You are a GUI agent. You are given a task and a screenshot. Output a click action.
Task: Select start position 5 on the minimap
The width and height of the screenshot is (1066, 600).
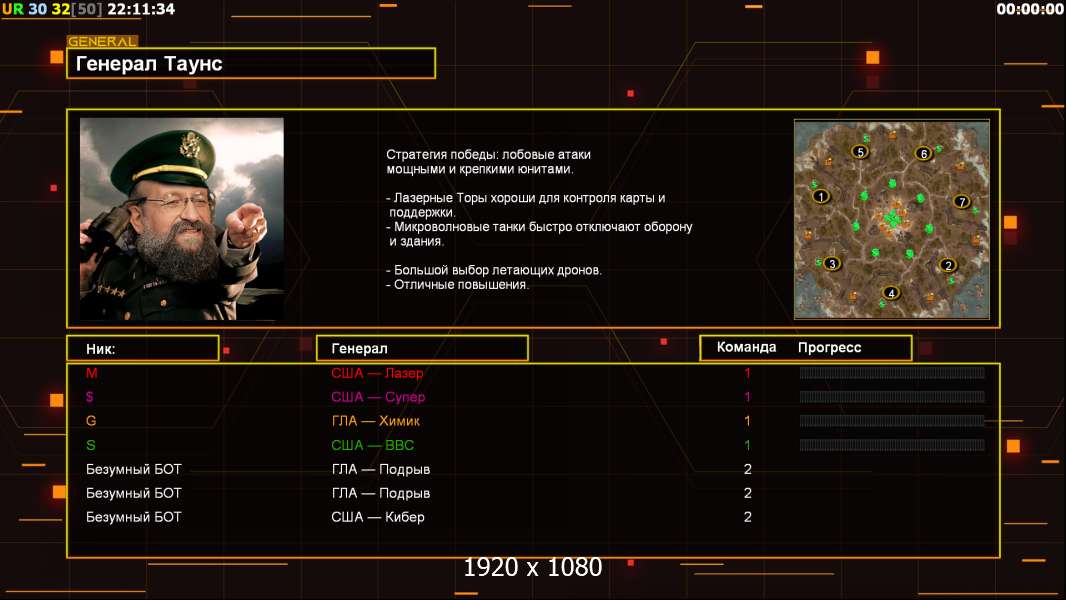coord(859,152)
